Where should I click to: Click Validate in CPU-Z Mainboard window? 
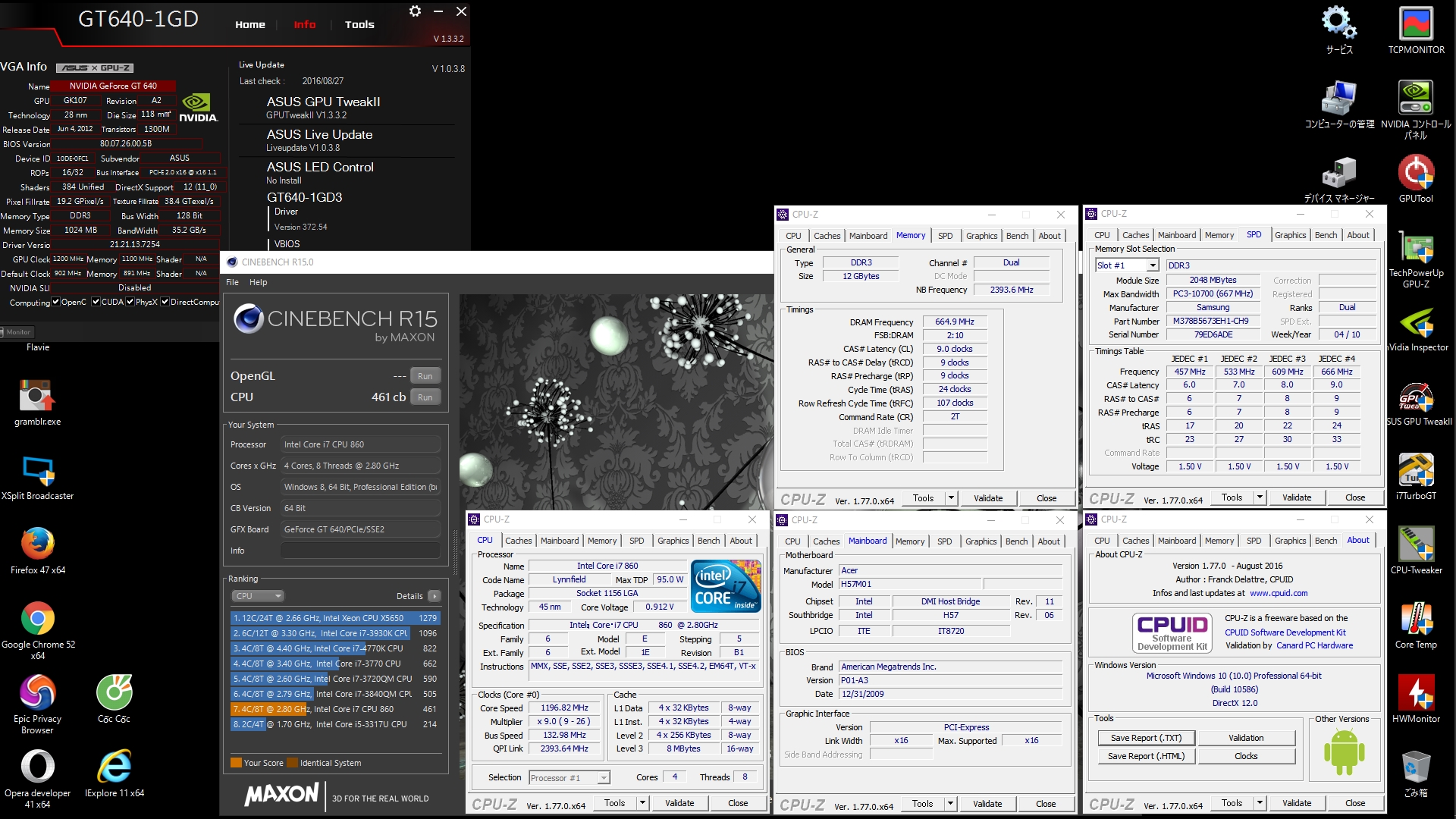click(x=987, y=804)
